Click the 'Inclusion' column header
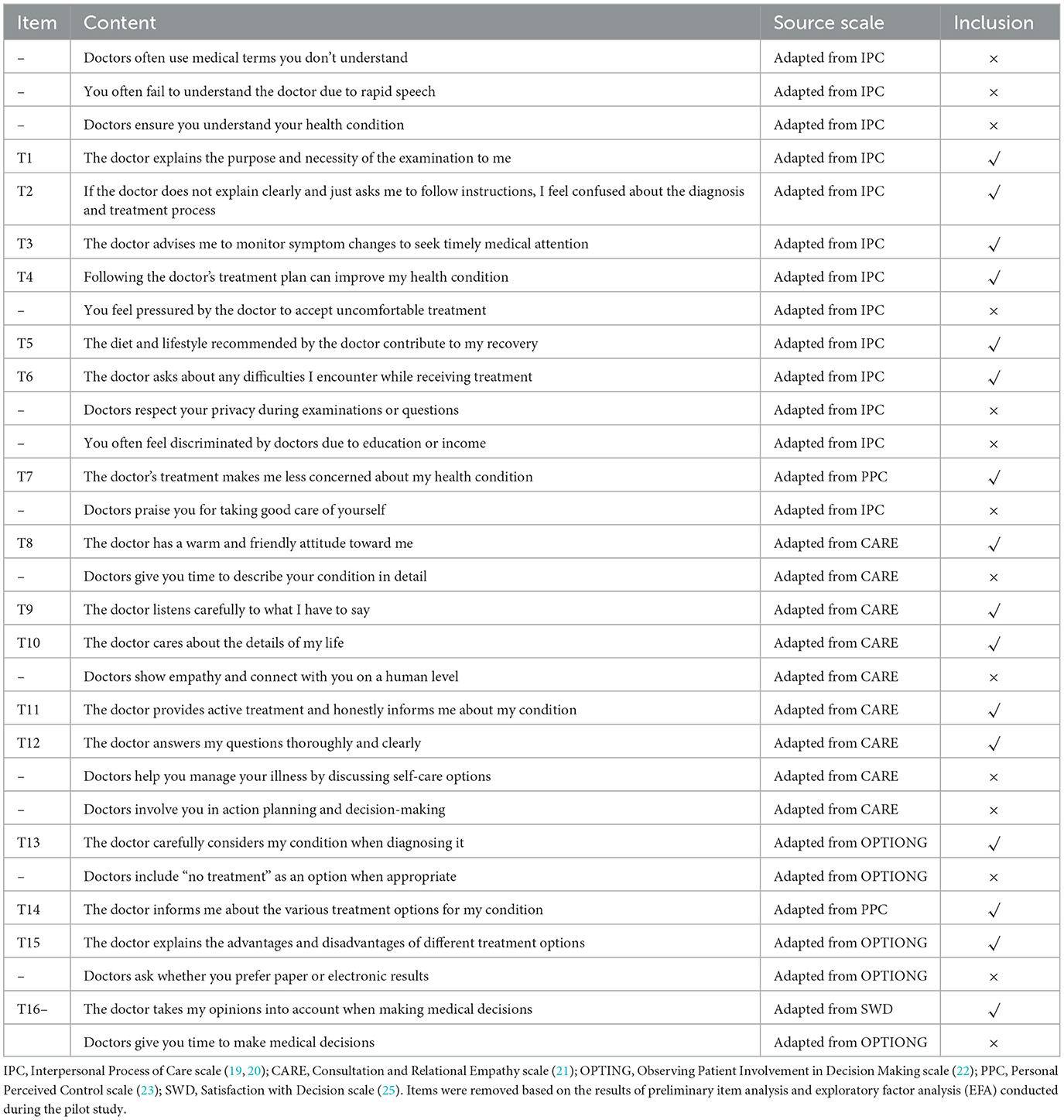Screen dimensions: 1064x1120 tap(994, 23)
